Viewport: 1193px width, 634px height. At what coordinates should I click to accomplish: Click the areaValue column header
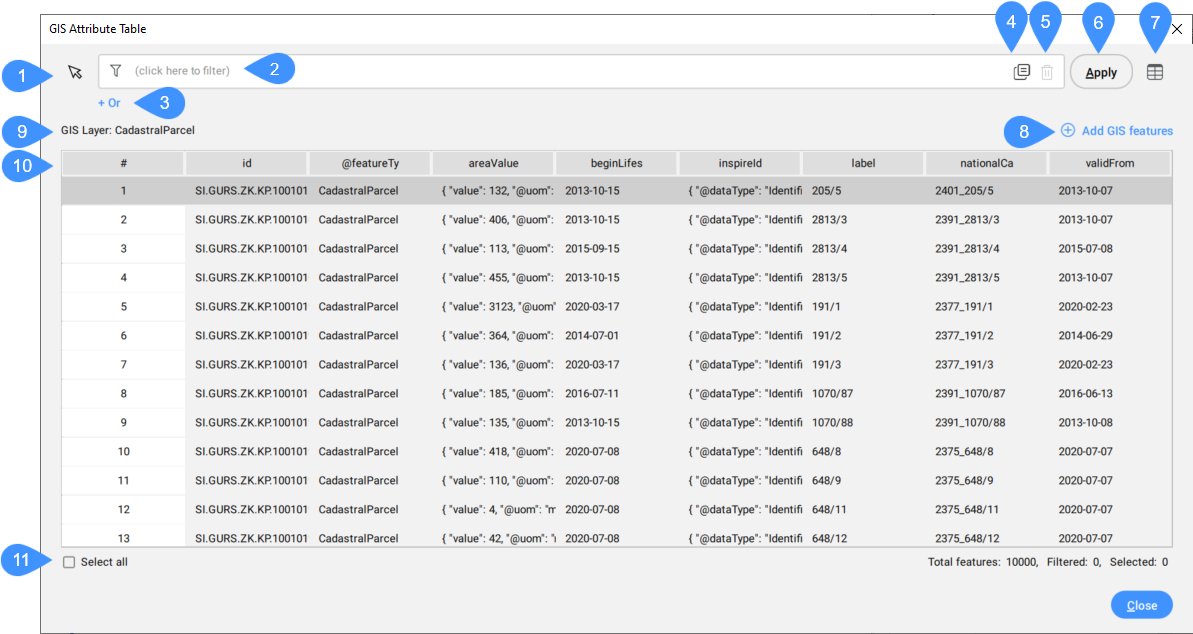[493, 163]
